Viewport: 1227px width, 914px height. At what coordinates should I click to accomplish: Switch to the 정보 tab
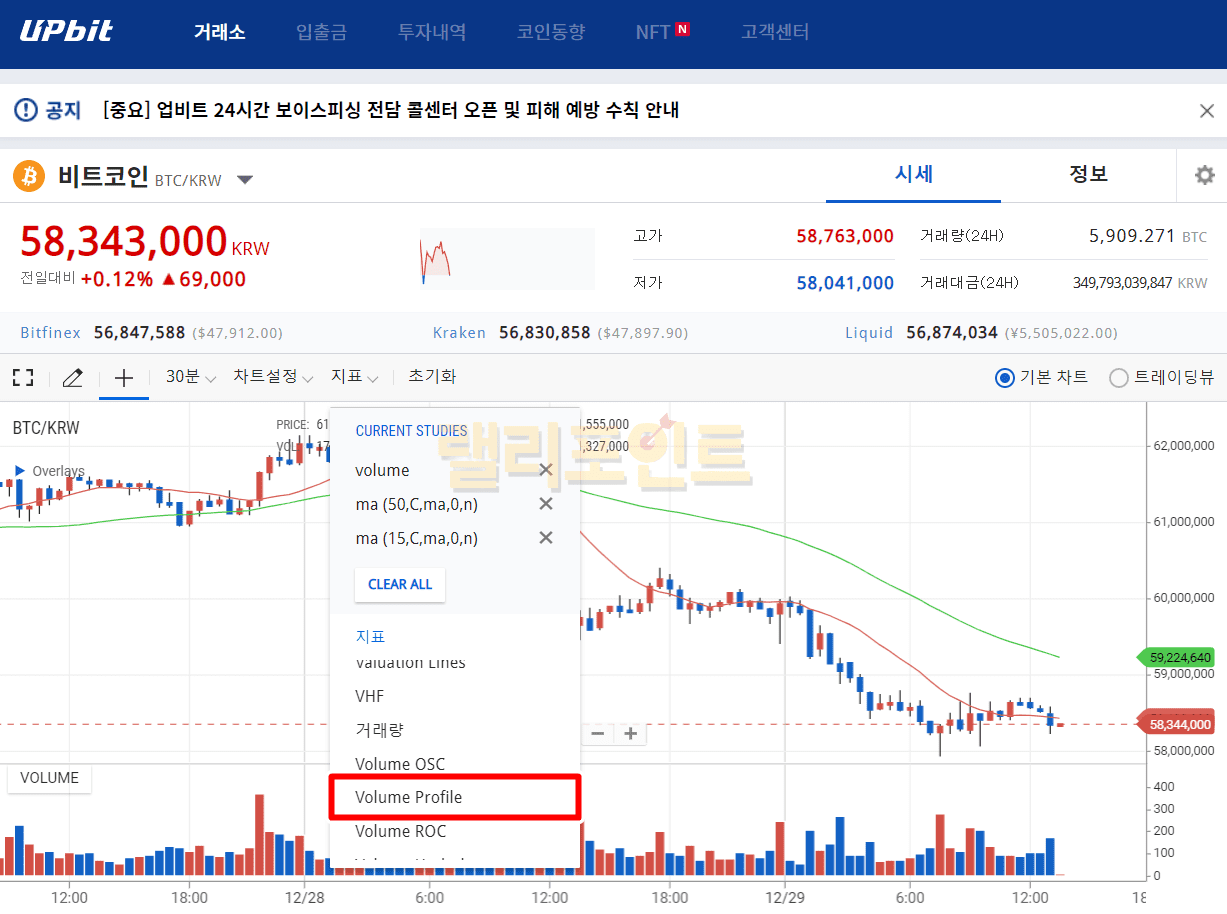(1088, 174)
